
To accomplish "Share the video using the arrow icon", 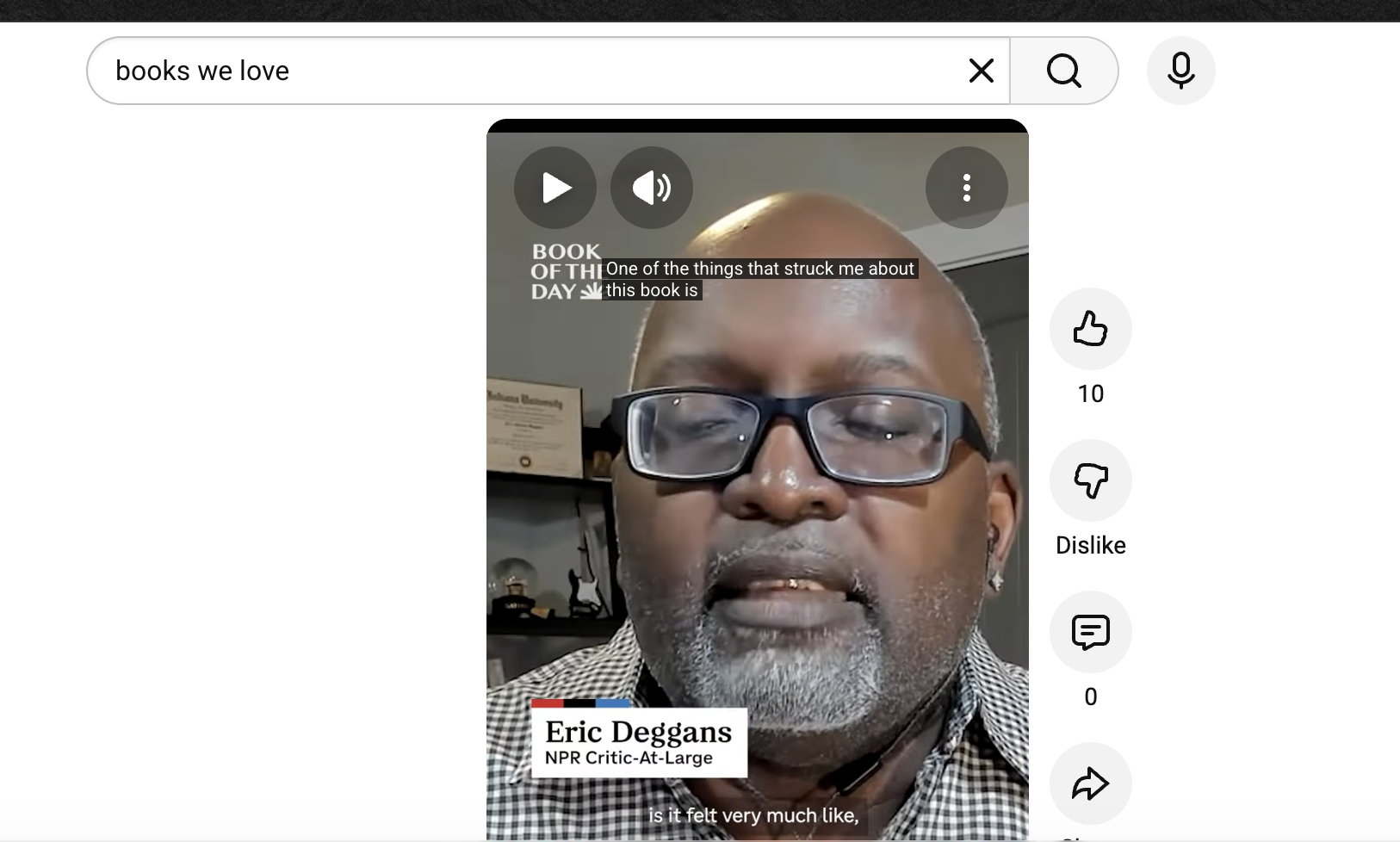I will pyautogui.click(x=1090, y=783).
